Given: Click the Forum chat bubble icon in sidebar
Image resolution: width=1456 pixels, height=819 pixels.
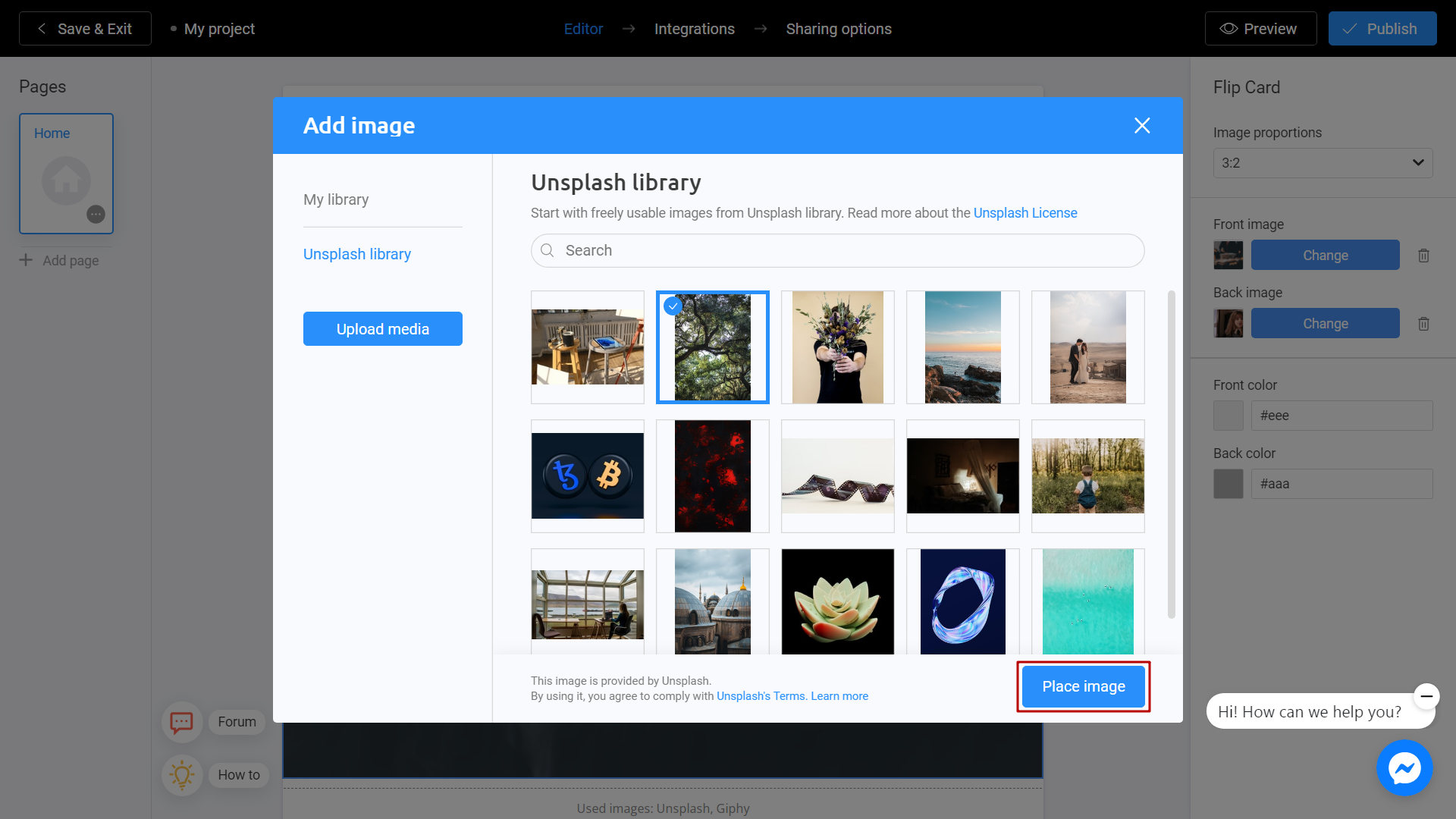Looking at the screenshot, I should pyautogui.click(x=182, y=722).
